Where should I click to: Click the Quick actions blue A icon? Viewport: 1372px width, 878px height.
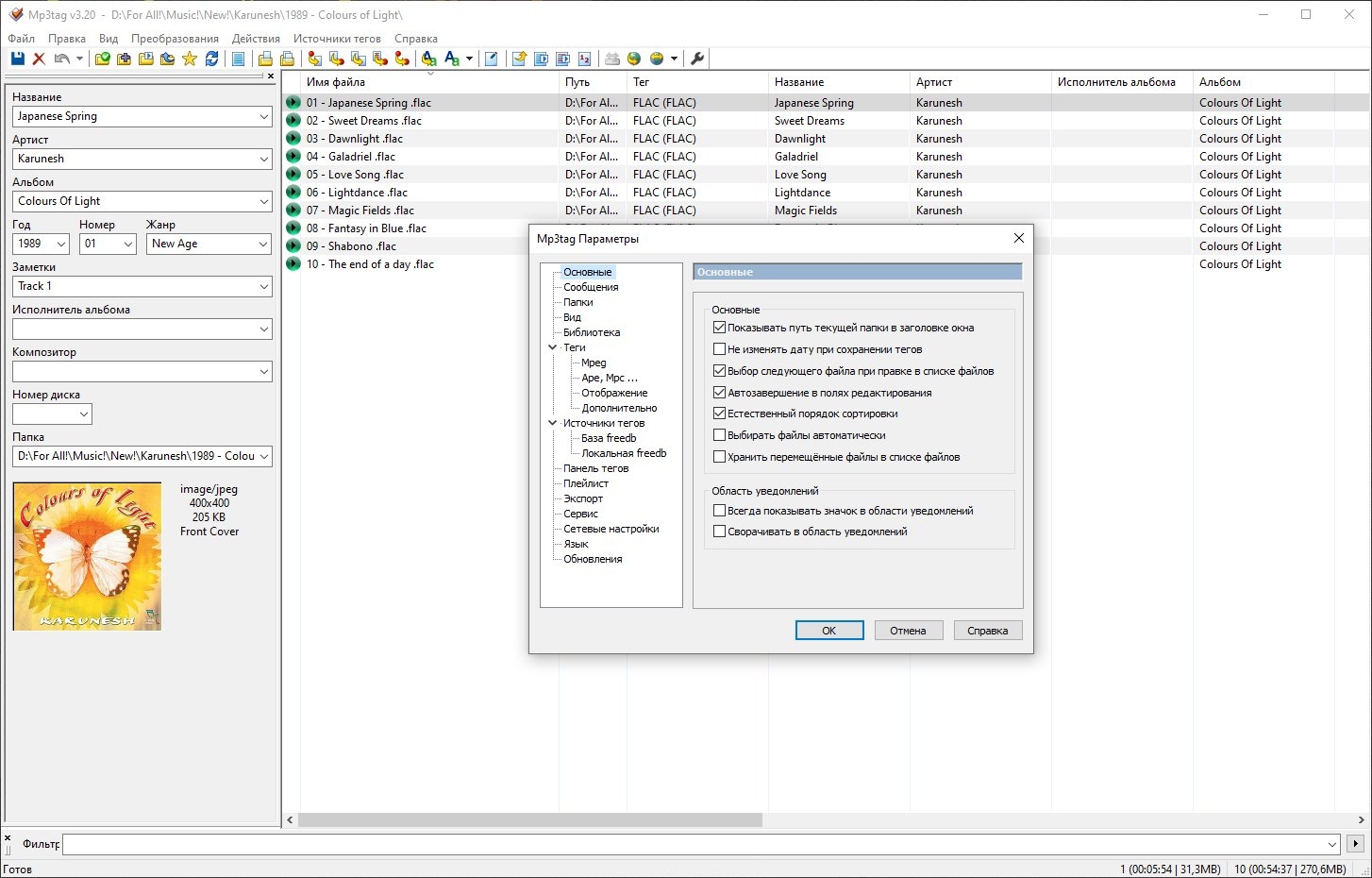452,59
